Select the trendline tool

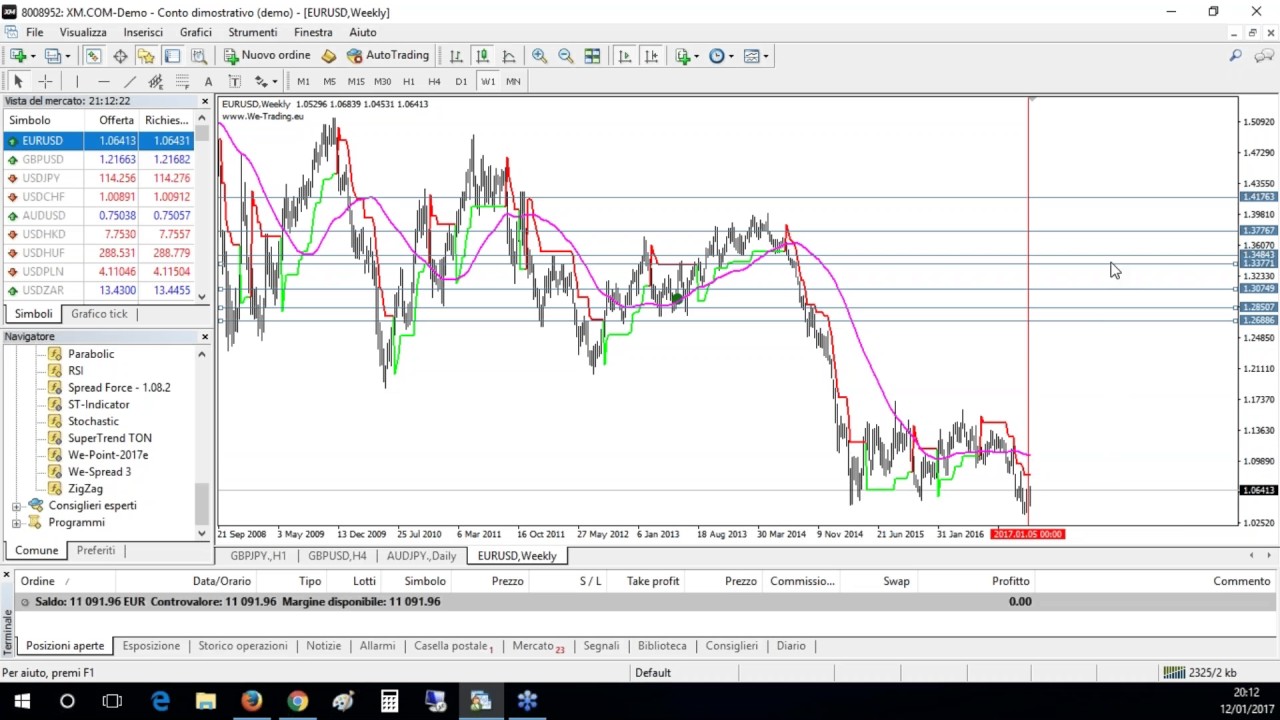pyautogui.click(x=129, y=81)
